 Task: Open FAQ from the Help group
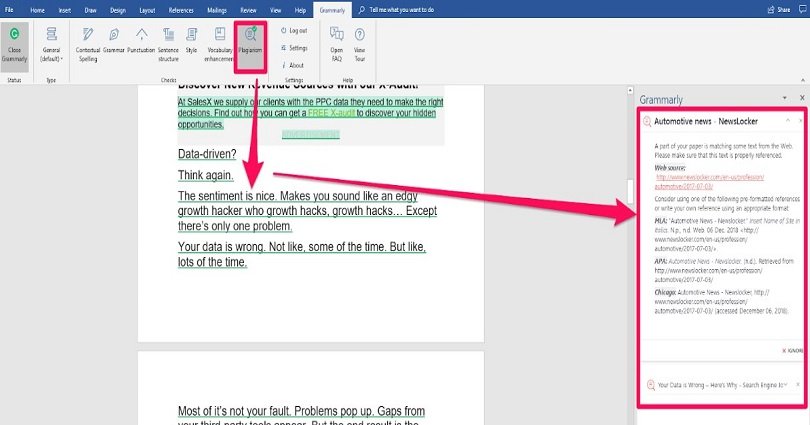(x=337, y=45)
